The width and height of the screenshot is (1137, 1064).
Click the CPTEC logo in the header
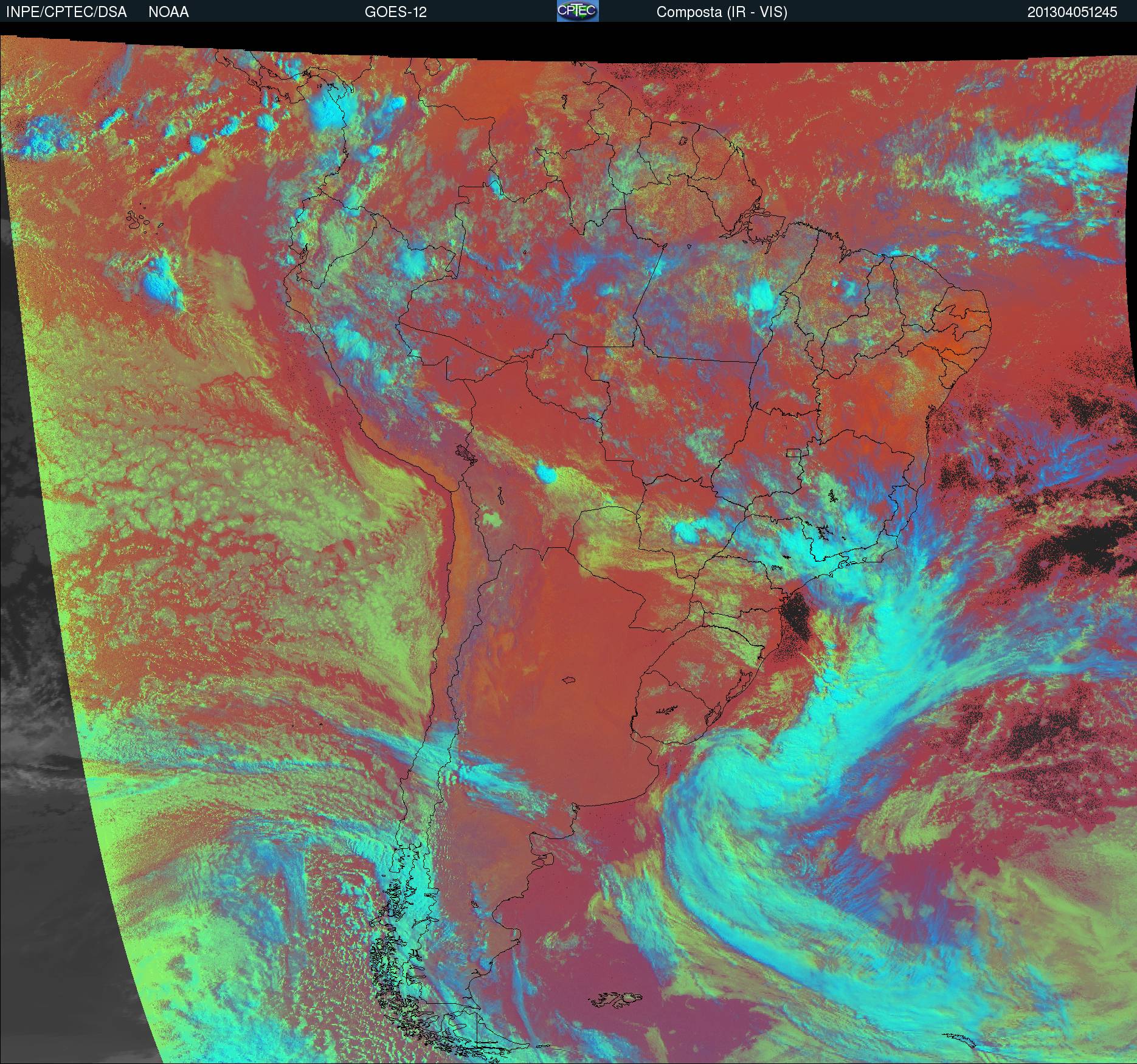[578, 11]
